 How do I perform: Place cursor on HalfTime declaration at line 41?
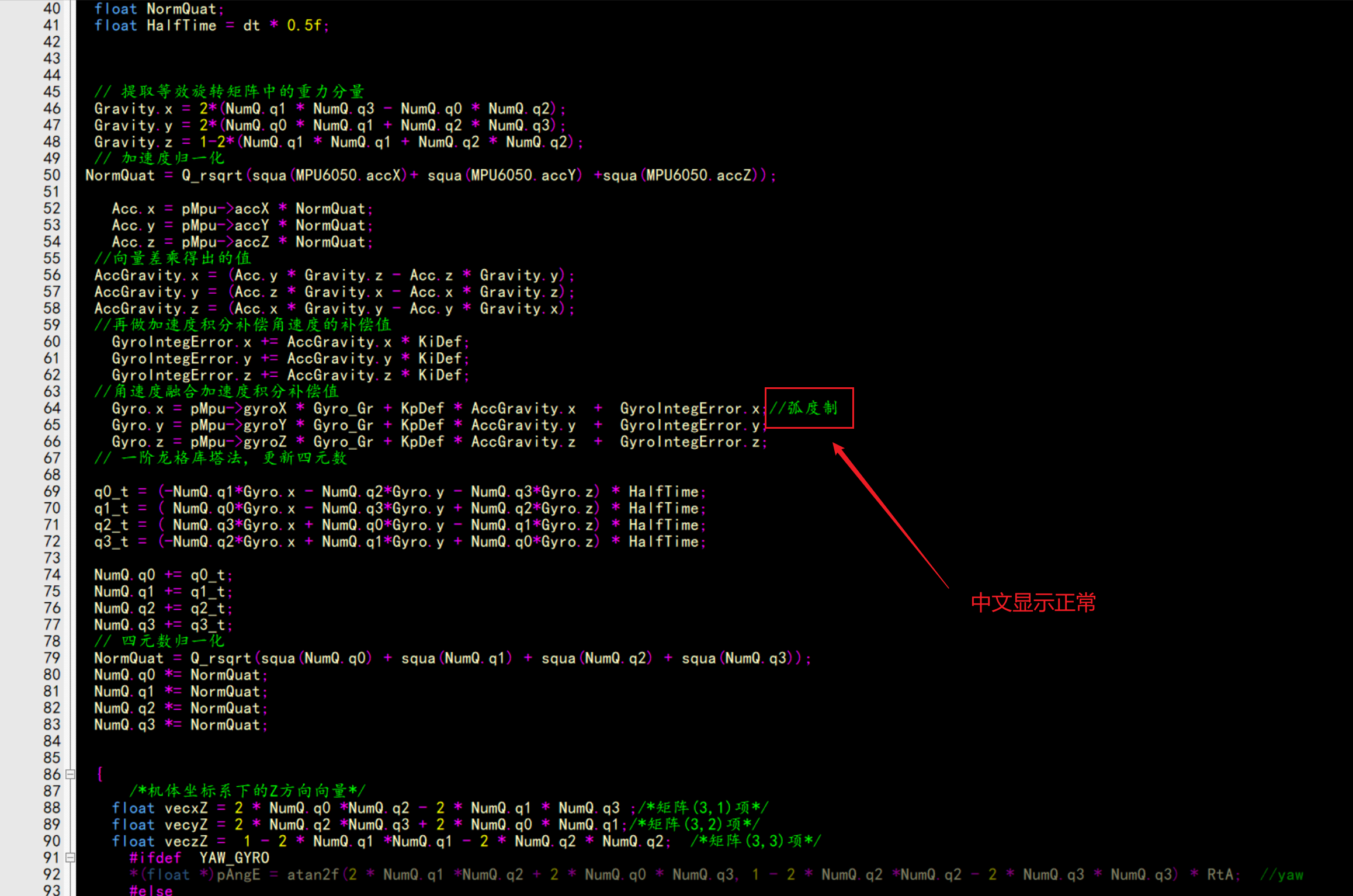coord(181,26)
